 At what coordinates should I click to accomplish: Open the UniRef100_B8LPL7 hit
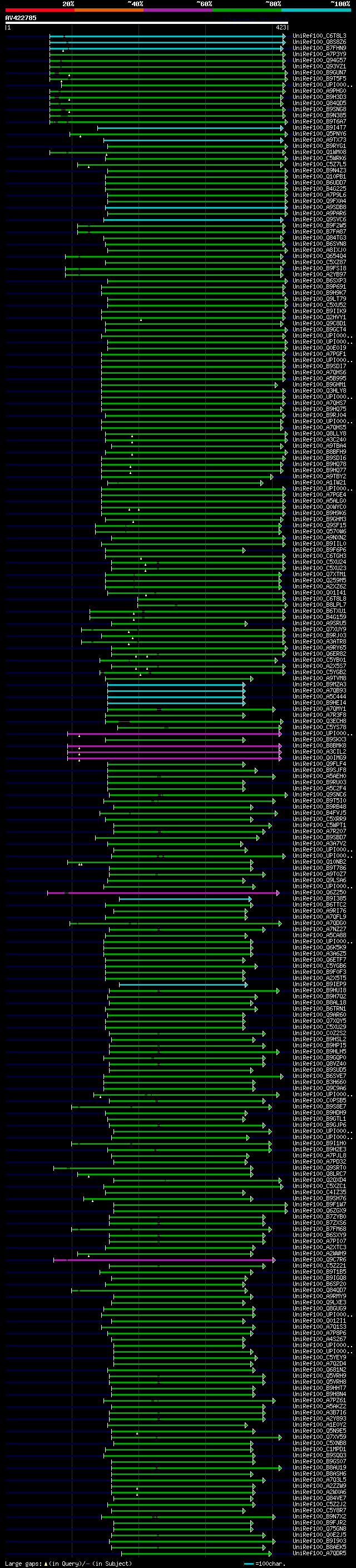coord(319,605)
